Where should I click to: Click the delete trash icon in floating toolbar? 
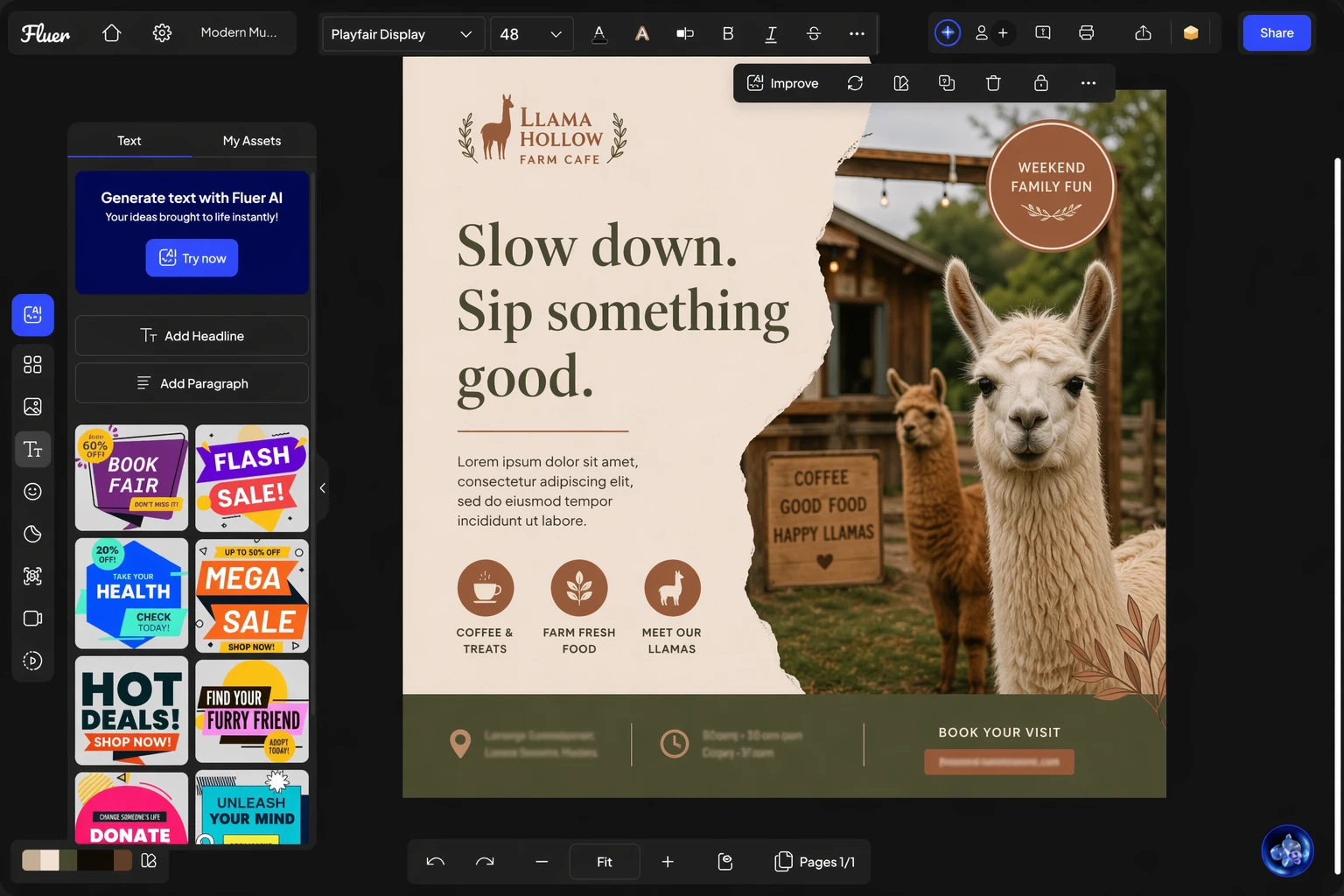click(x=993, y=83)
